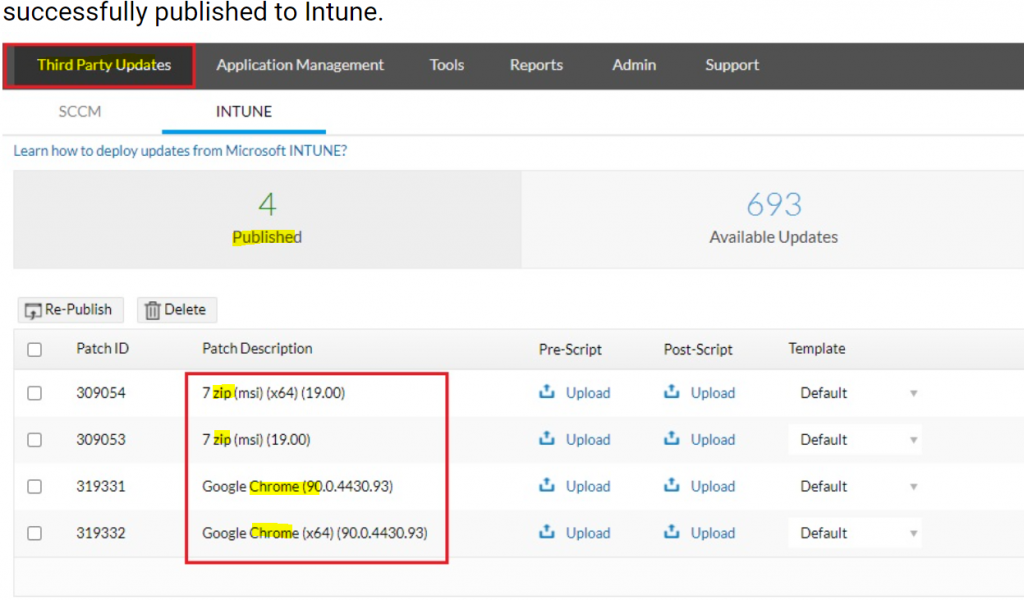Select the checkbox for Google Chrome patch 319331
The height and width of the screenshot is (600, 1024).
point(35,486)
